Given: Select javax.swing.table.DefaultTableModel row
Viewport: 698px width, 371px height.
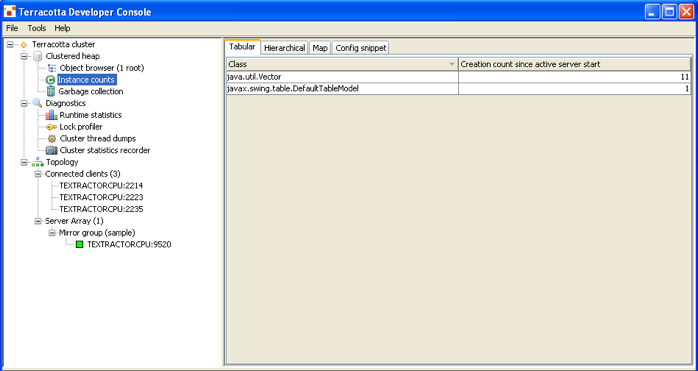Looking at the screenshot, I should click(x=459, y=89).
